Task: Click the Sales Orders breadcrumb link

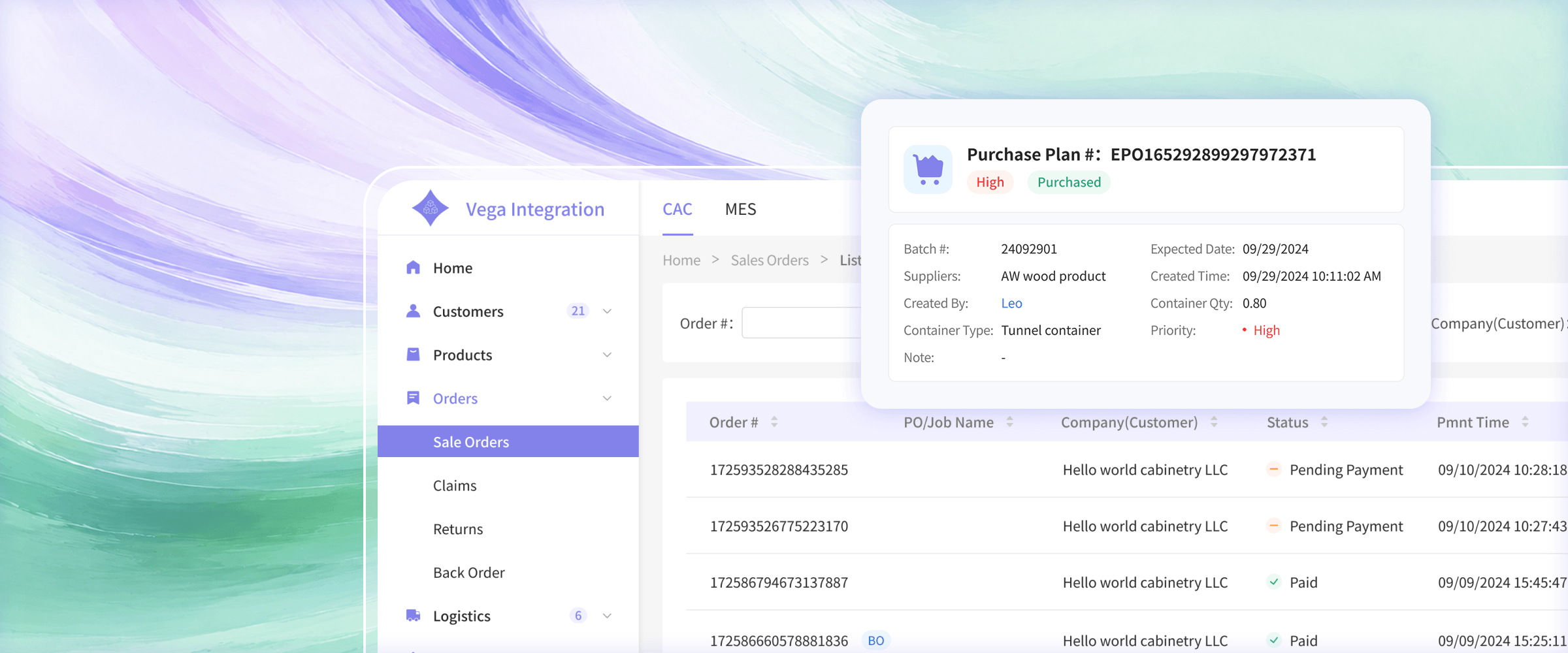Action: pyautogui.click(x=770, y=260)
